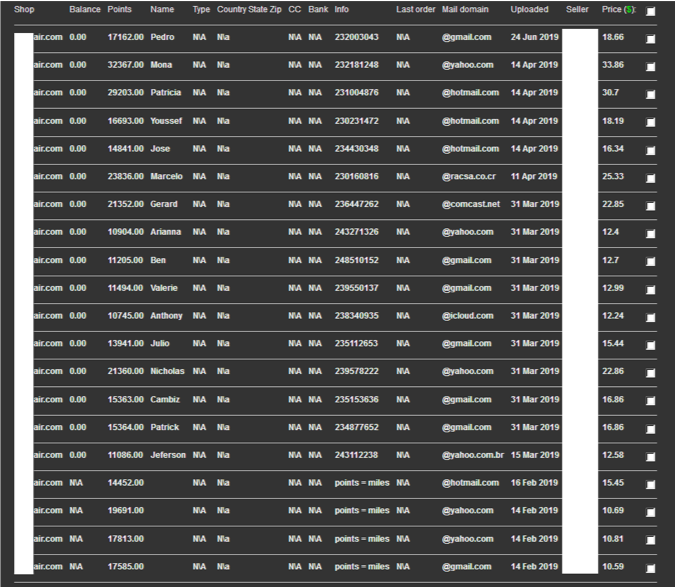Tick checkbox for the 14452.00 points row
The height and width of the screenshot is (587, 675).
(651, 485)
